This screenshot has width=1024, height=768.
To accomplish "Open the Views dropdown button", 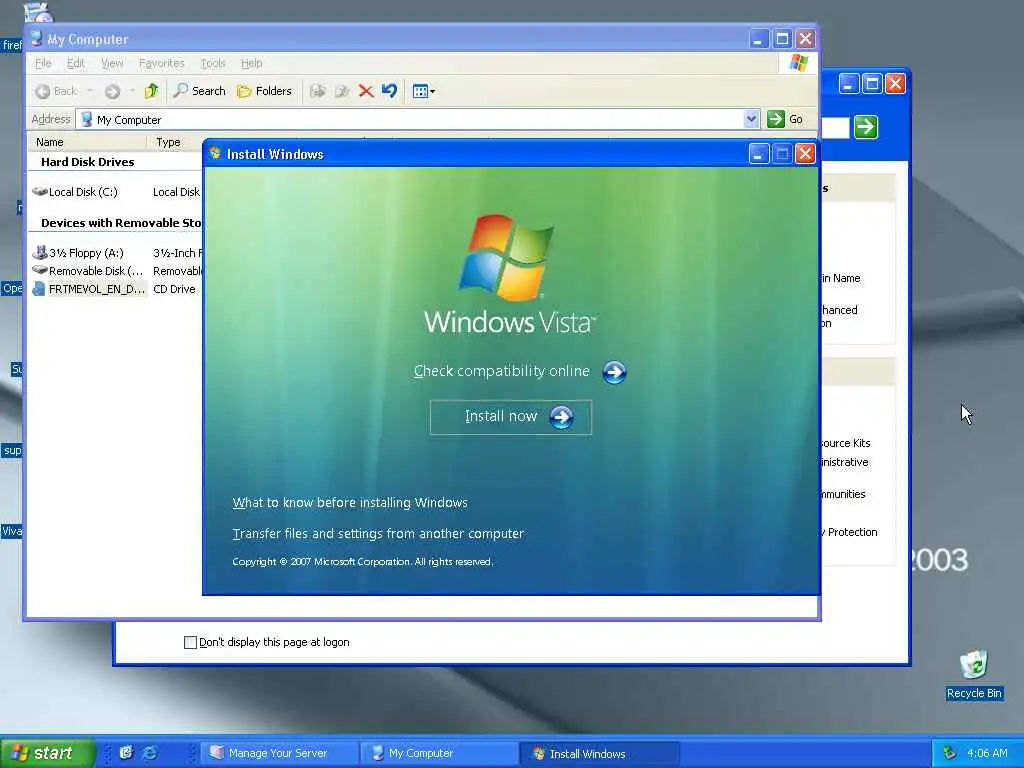I will point(423,91).
